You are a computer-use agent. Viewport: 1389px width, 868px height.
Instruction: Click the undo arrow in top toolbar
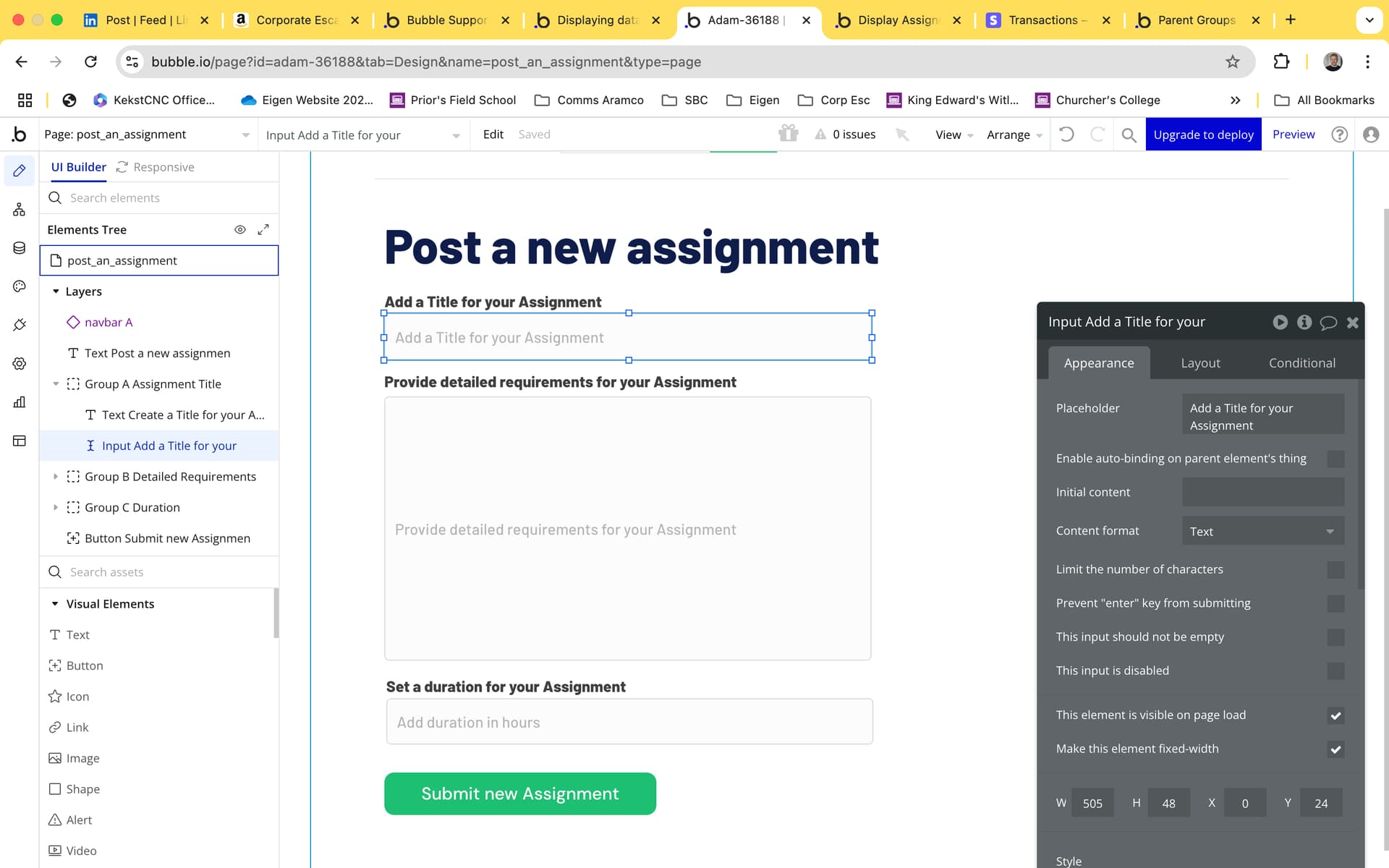[x=1066, y=135]
